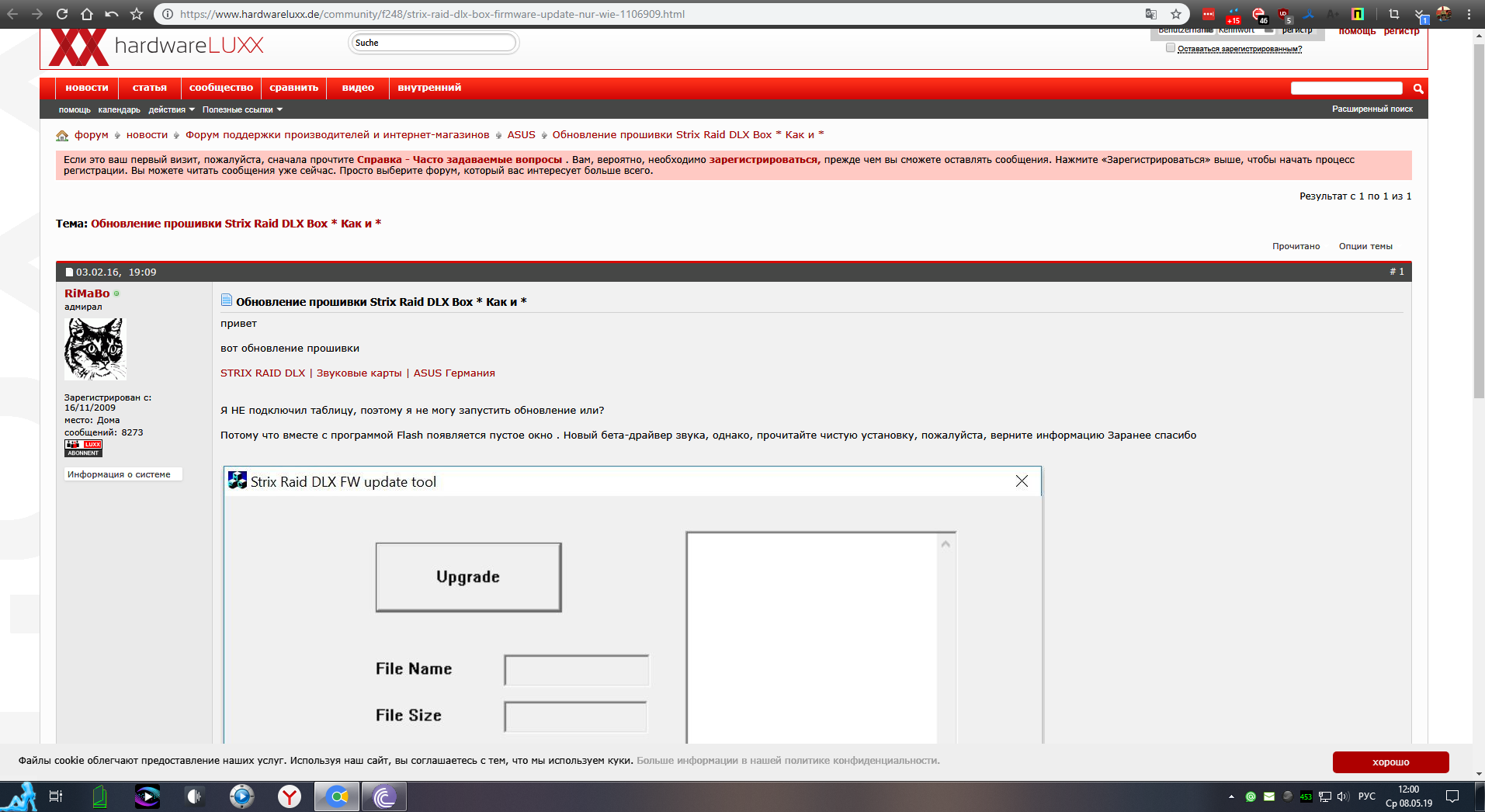Reload the page using the refresh icon
1485x812 pixels.
(x=62, y=14)
